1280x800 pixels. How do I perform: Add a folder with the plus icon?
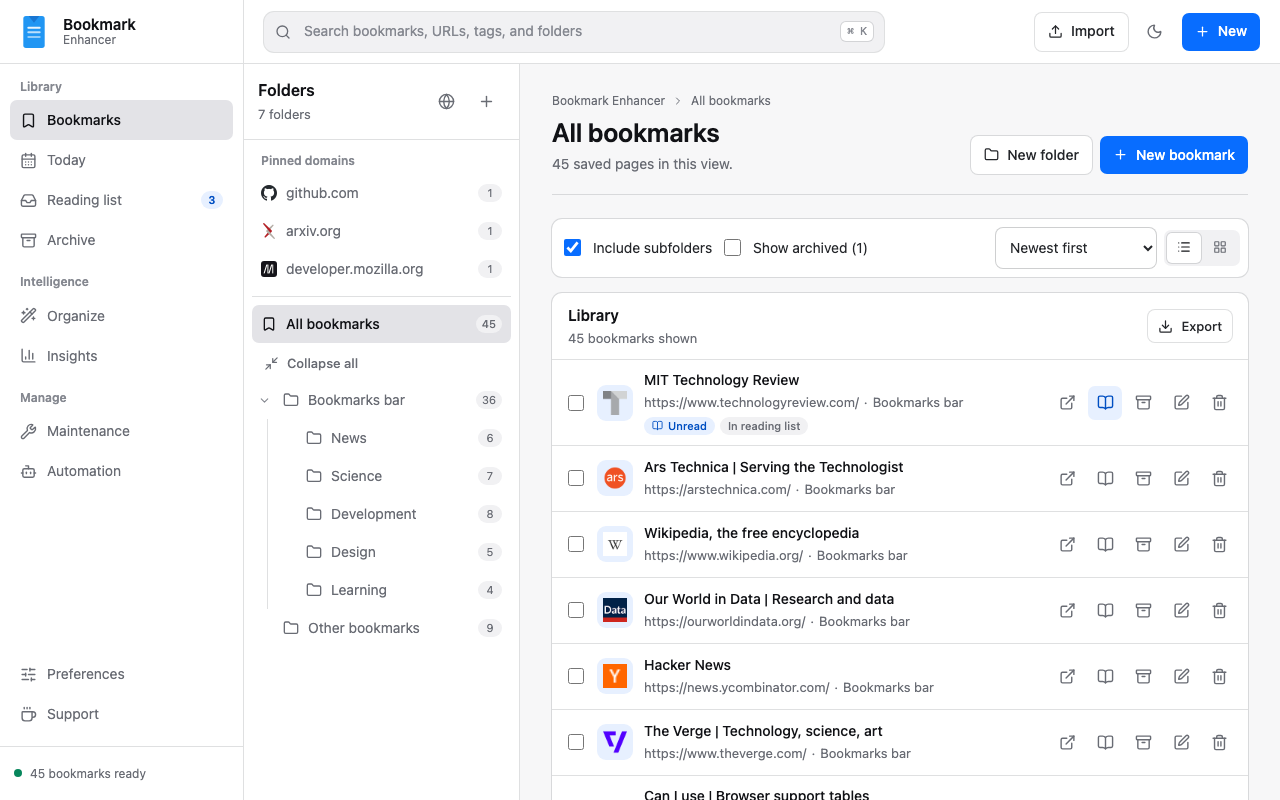click(x=487, y=101)
